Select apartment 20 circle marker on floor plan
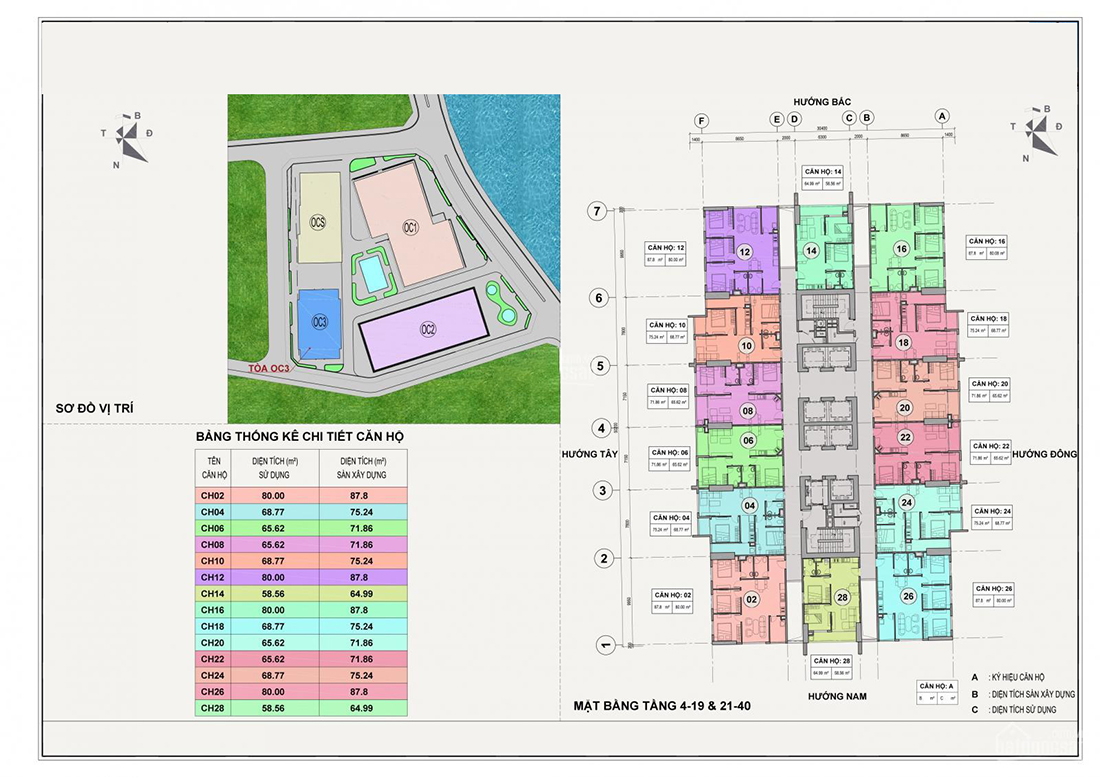The image size is (1100, 777). pos(904,407)
